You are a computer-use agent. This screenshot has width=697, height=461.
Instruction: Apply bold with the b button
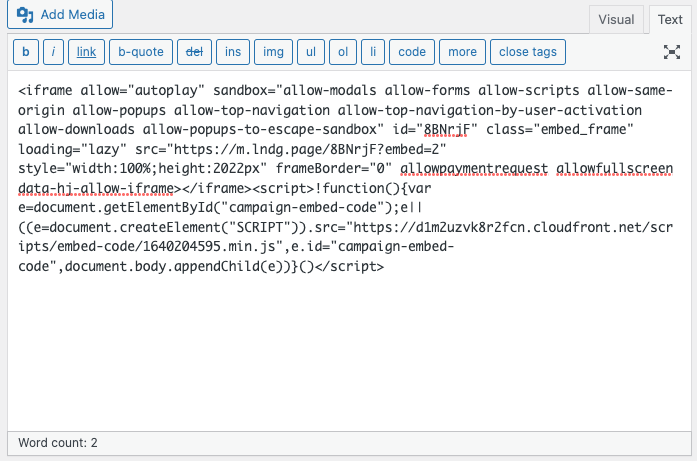[x=26, y=52]
